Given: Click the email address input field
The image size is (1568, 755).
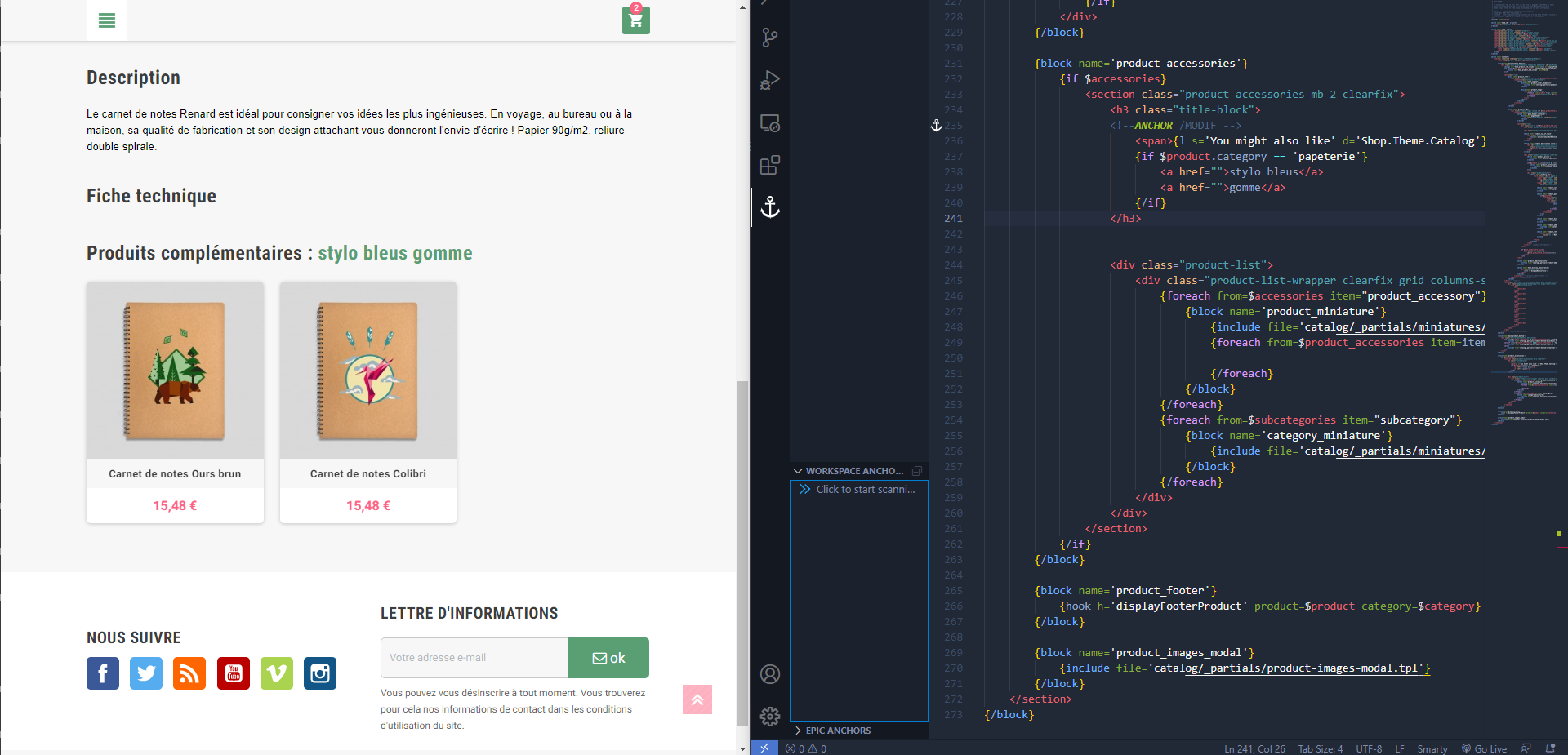Looking at the screenshot, I should tap(474, 658).
